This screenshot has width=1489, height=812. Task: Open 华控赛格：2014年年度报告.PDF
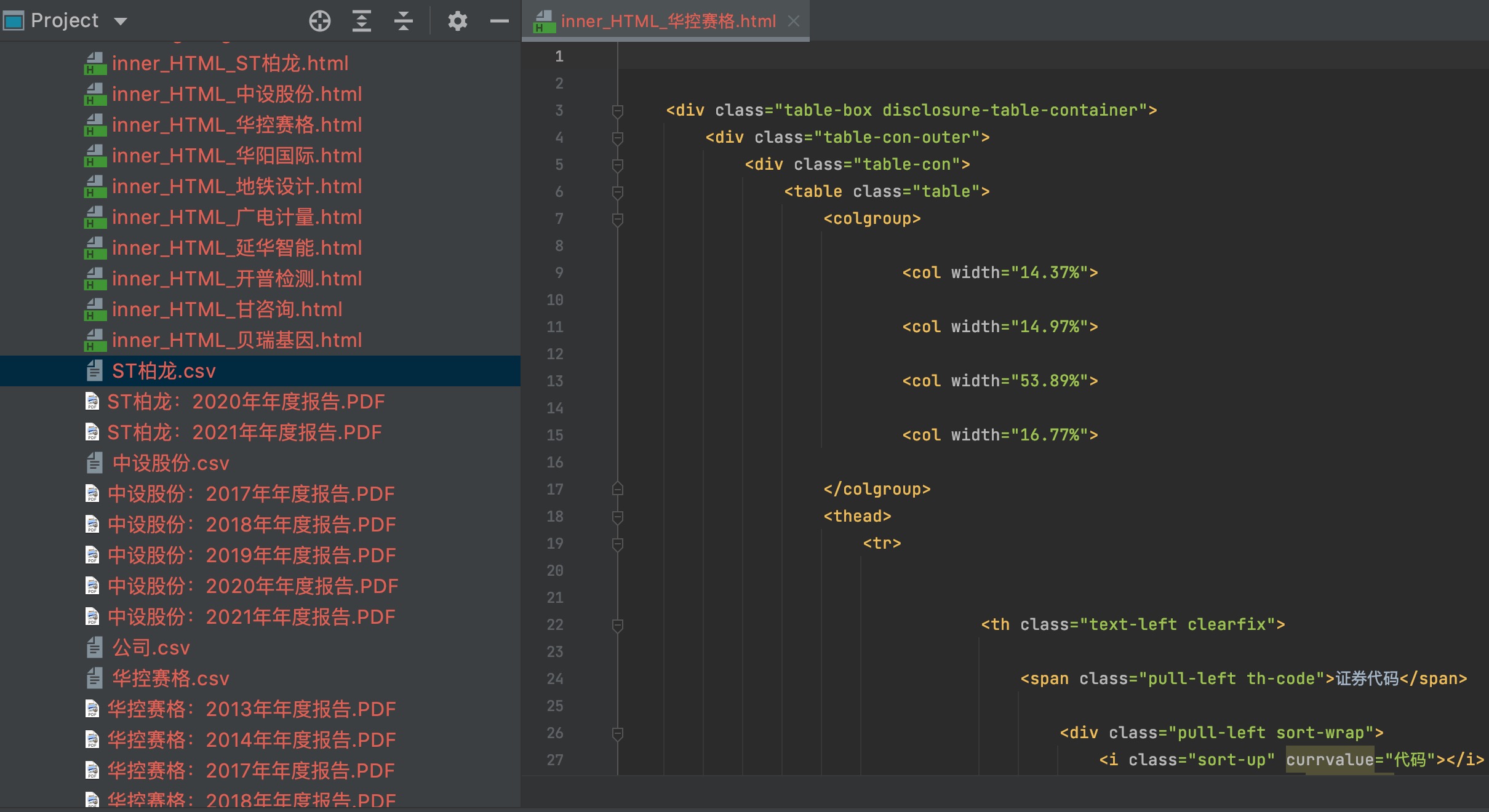pyautogui.click(x=251, y=740)
